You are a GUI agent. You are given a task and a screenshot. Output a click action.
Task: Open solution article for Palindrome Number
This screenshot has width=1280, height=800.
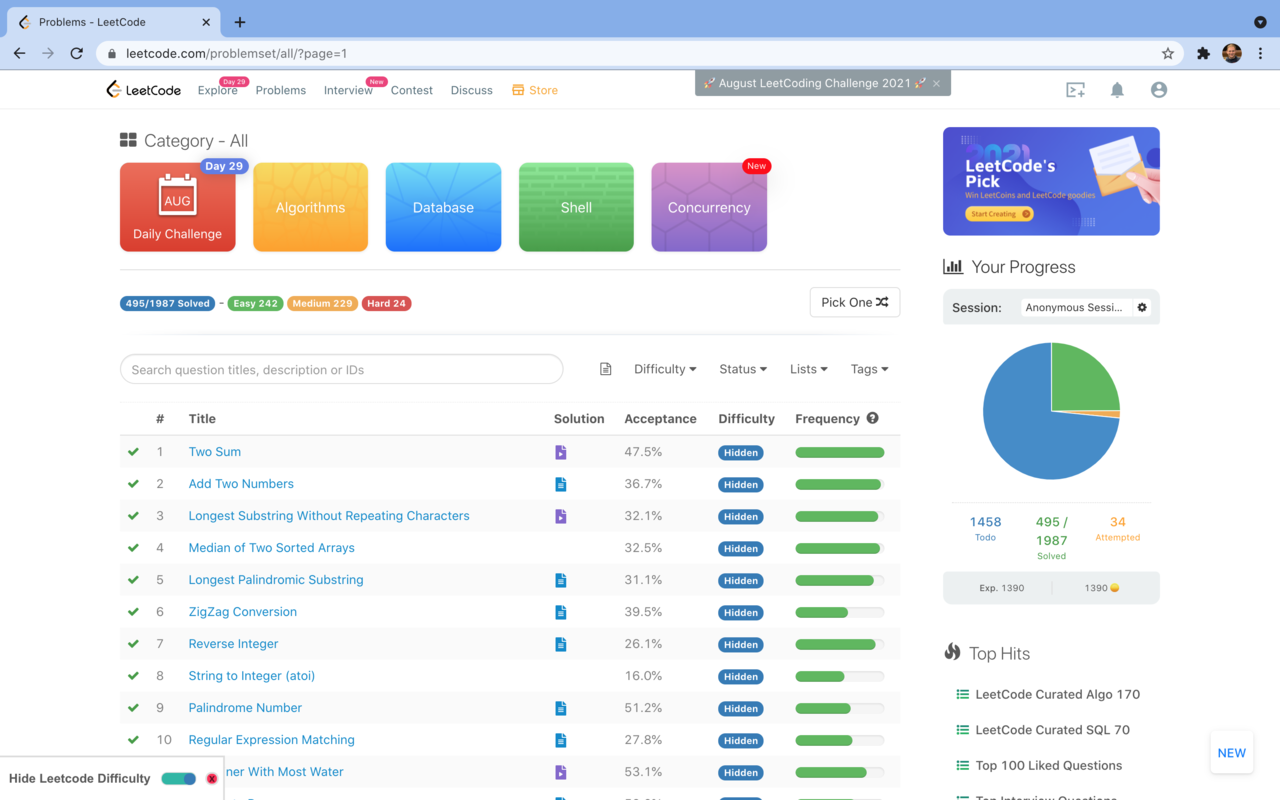point(561,708)
